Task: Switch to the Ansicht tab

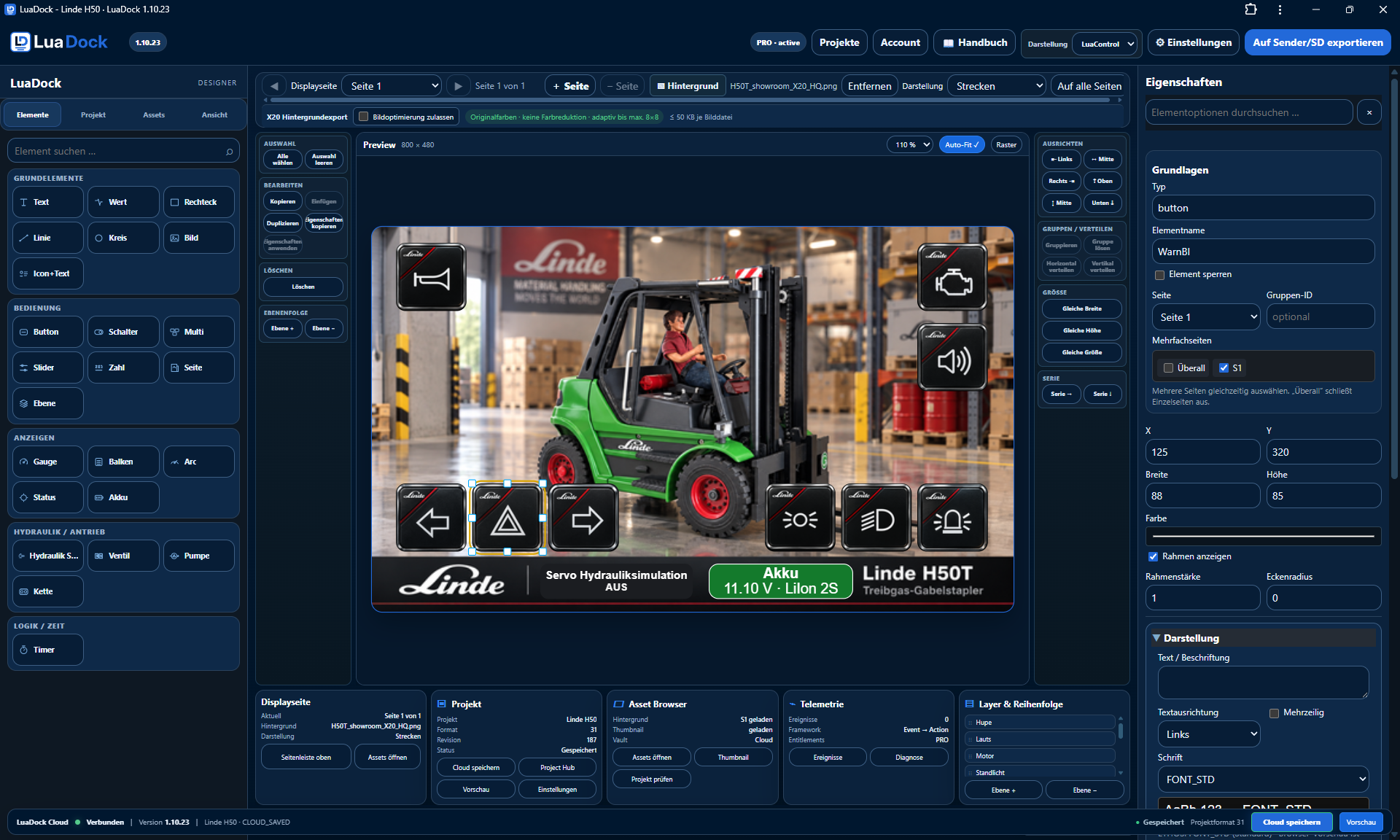Action: click(214, 115)
